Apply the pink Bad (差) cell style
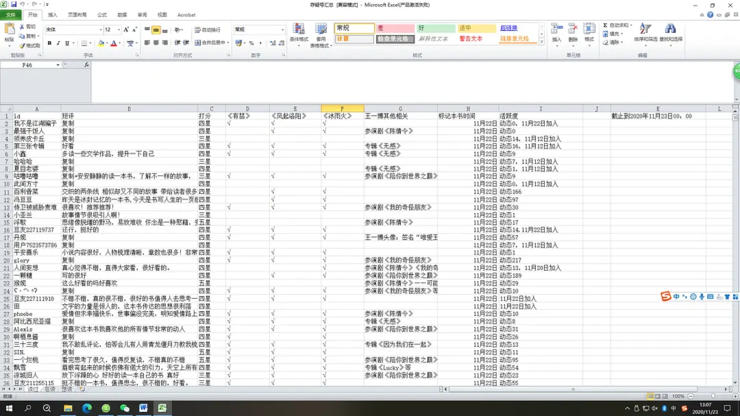The image size is (740, 416). [395, 28]
